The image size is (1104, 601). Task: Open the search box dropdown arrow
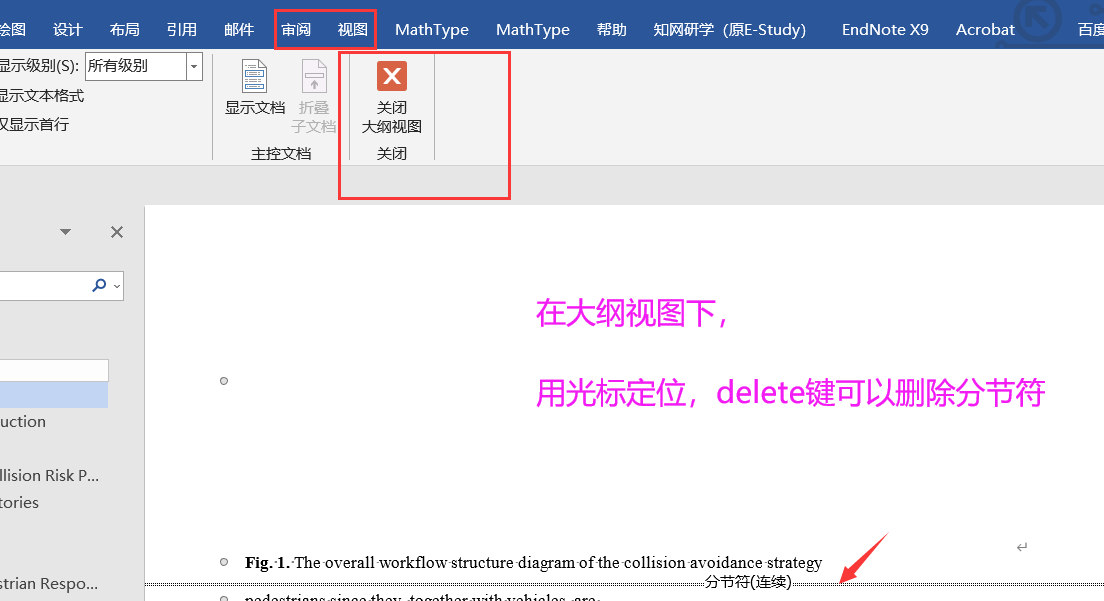coord(115,285)
